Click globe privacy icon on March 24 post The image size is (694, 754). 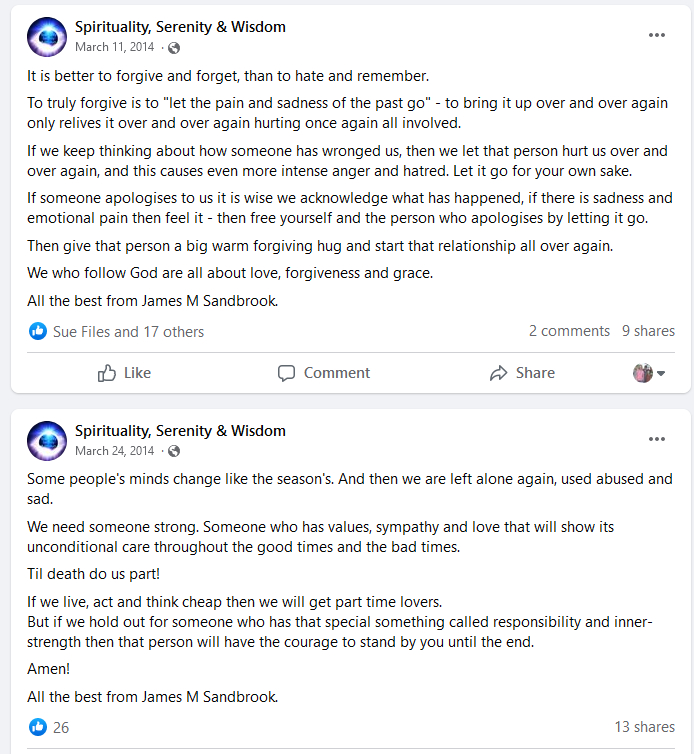(x=175, y=451)
